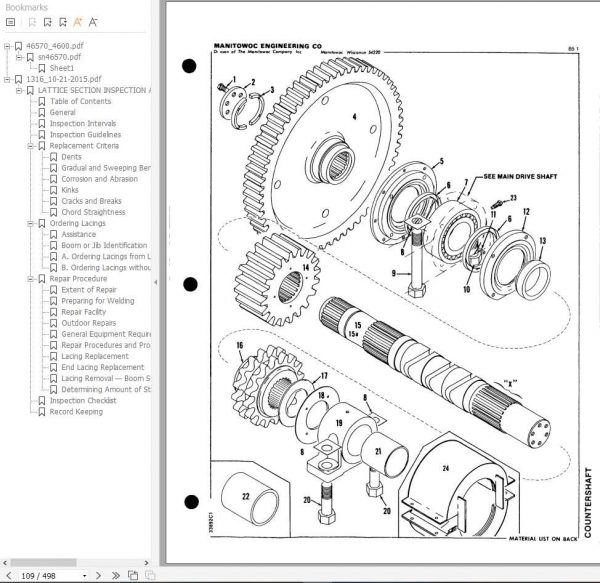Go to Table of Contents bookmark
Image resolution: width=600 pixels, height=583 pixels.
80,101
